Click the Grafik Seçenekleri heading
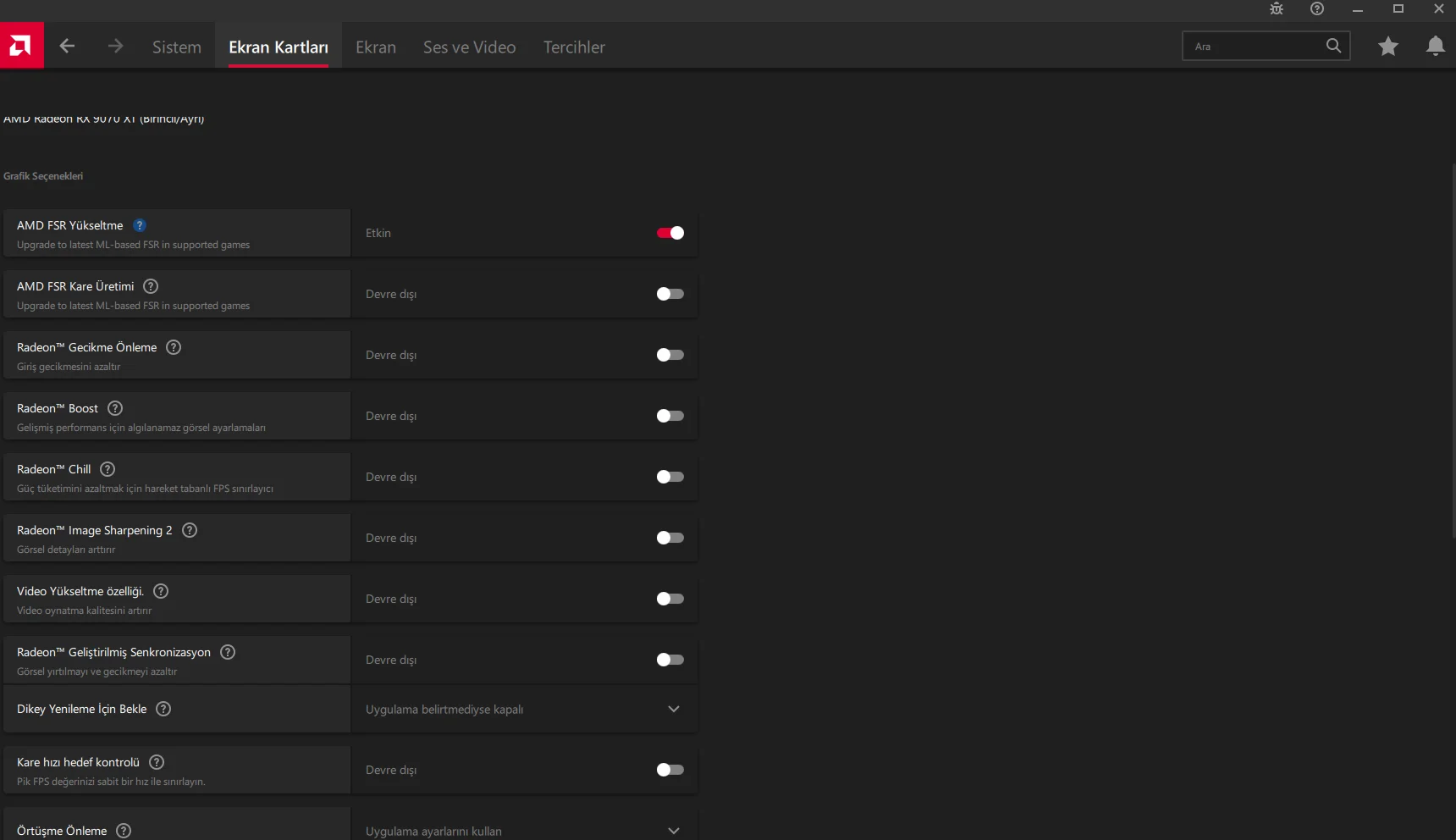 [x=43, y=176]
